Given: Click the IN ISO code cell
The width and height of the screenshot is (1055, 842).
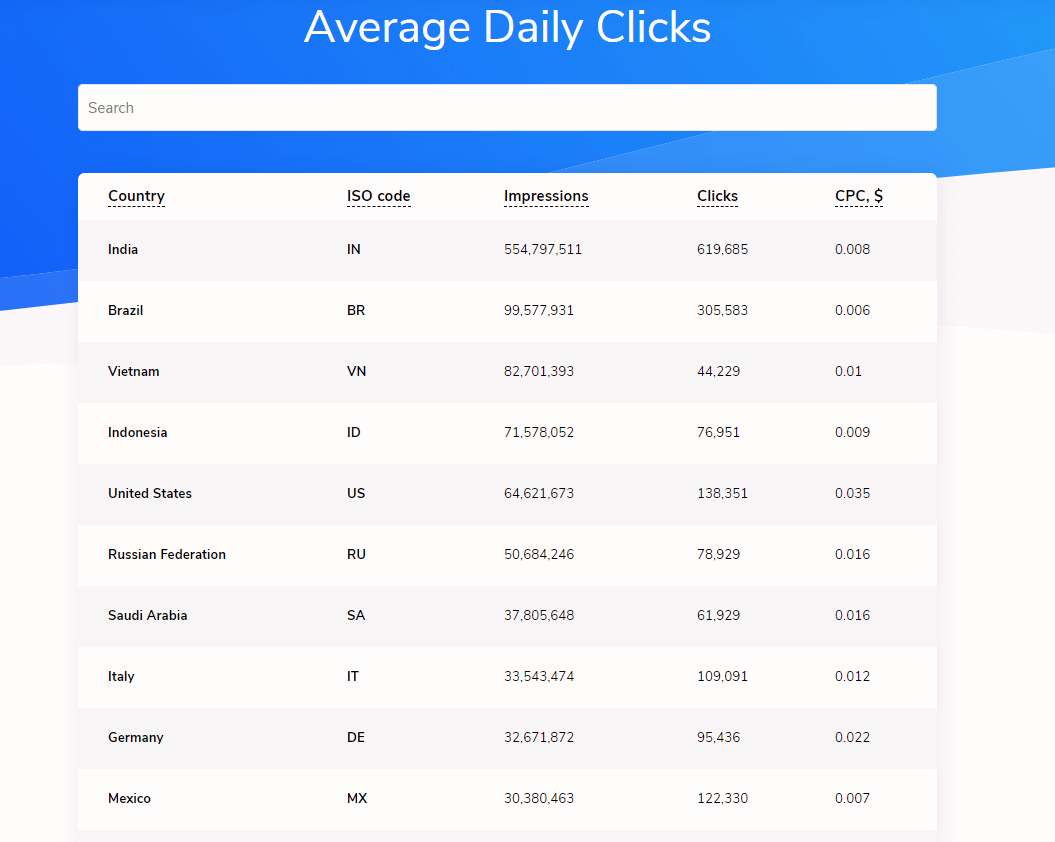Looking at the screenshot, I should coord(354,250).
